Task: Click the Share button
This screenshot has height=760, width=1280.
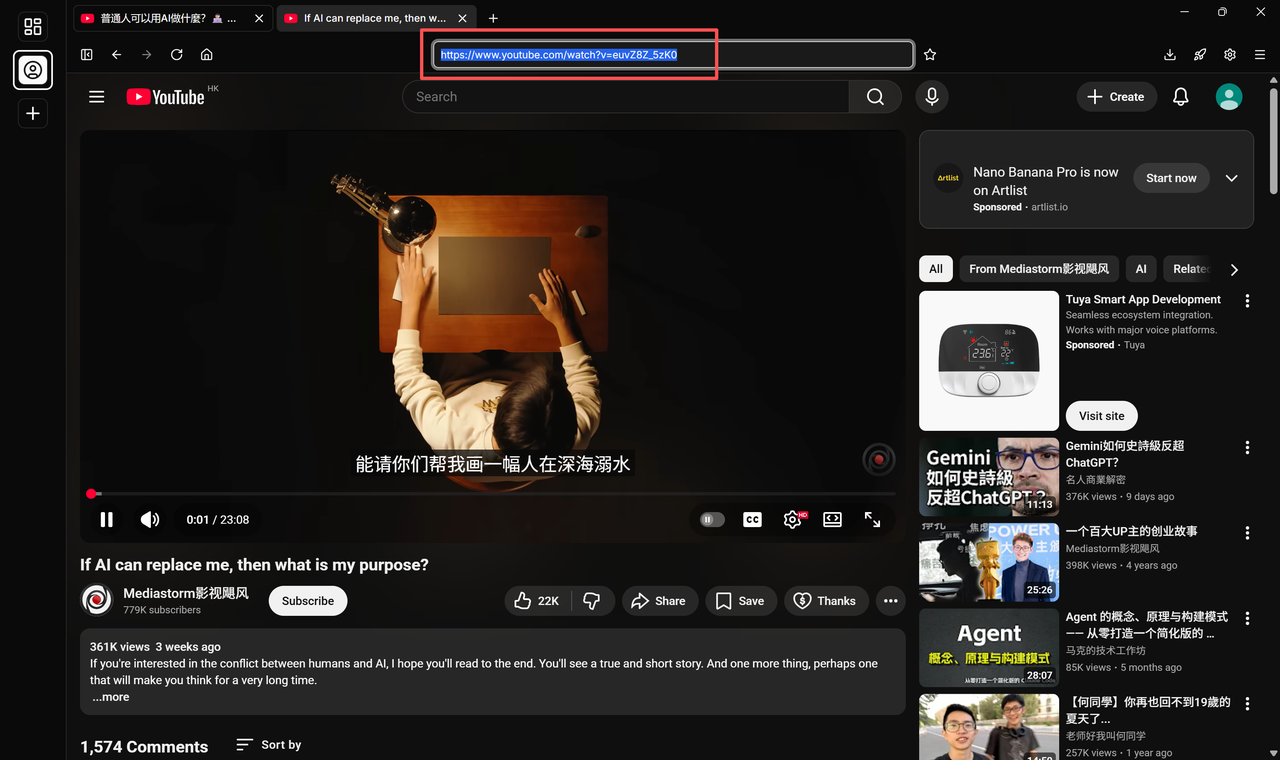Action: tap(659, 601)
